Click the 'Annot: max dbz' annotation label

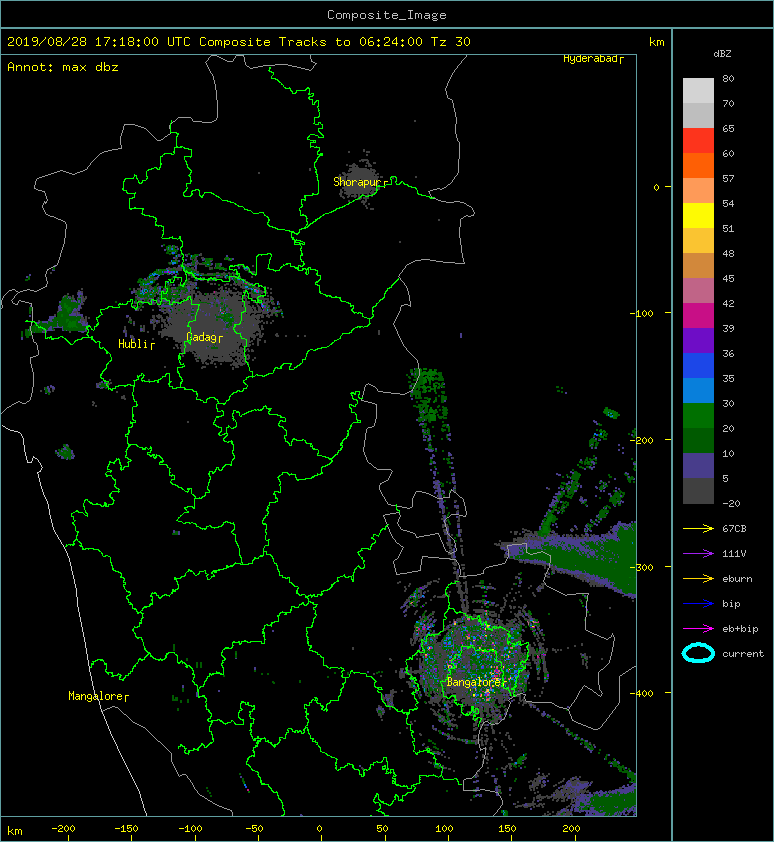[63, 67]
